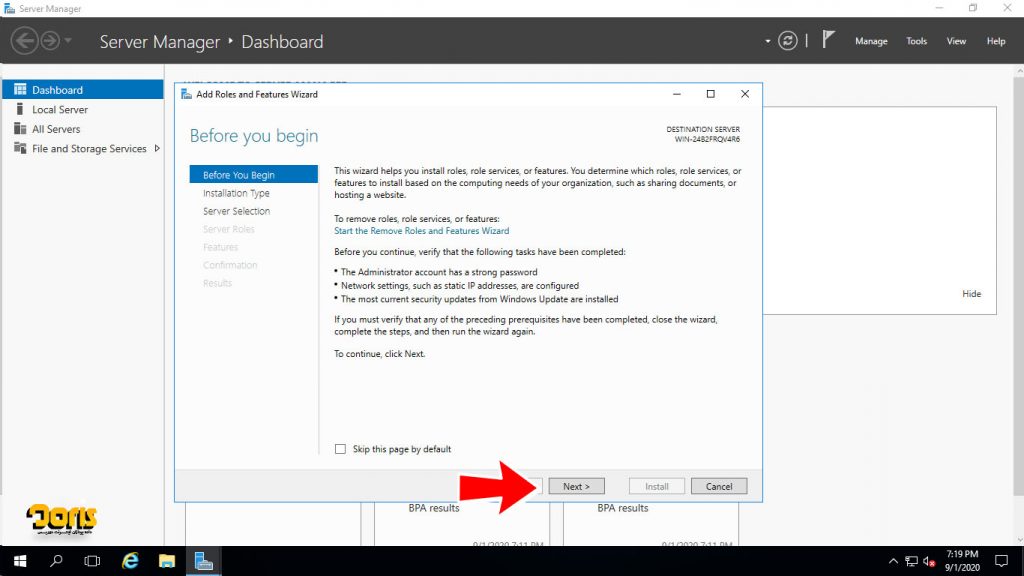The image size is (1024, 576).
Task: Open the Action Center notifications icon
Action: point(1001,561)
